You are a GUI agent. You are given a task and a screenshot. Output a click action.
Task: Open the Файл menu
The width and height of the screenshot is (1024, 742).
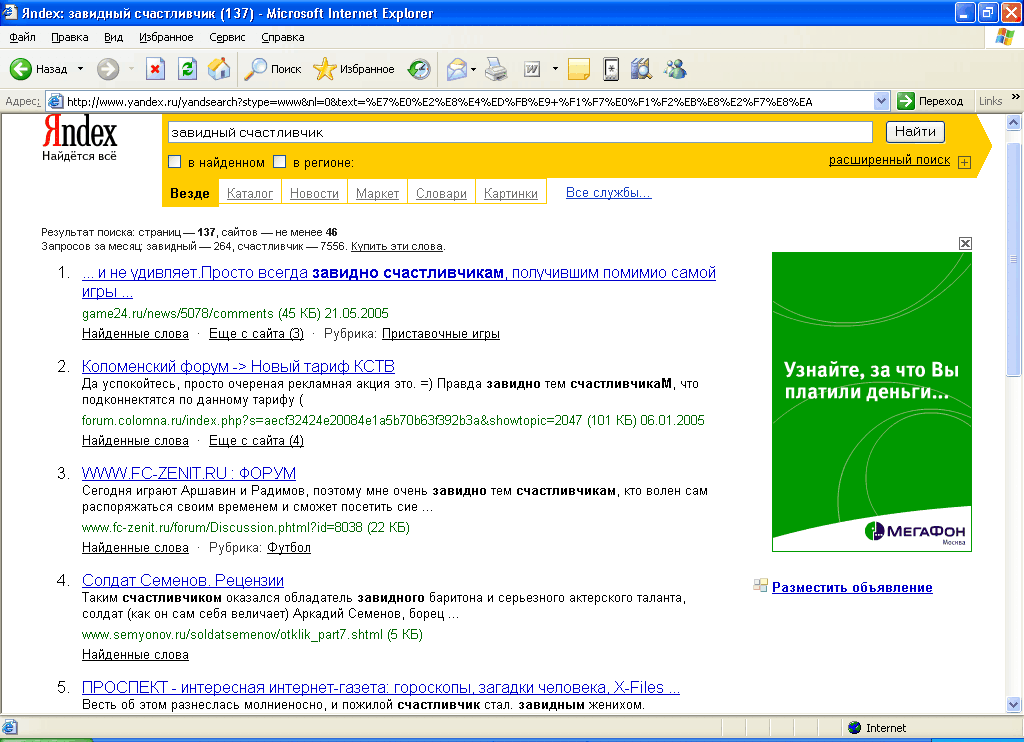coord(22,37)
